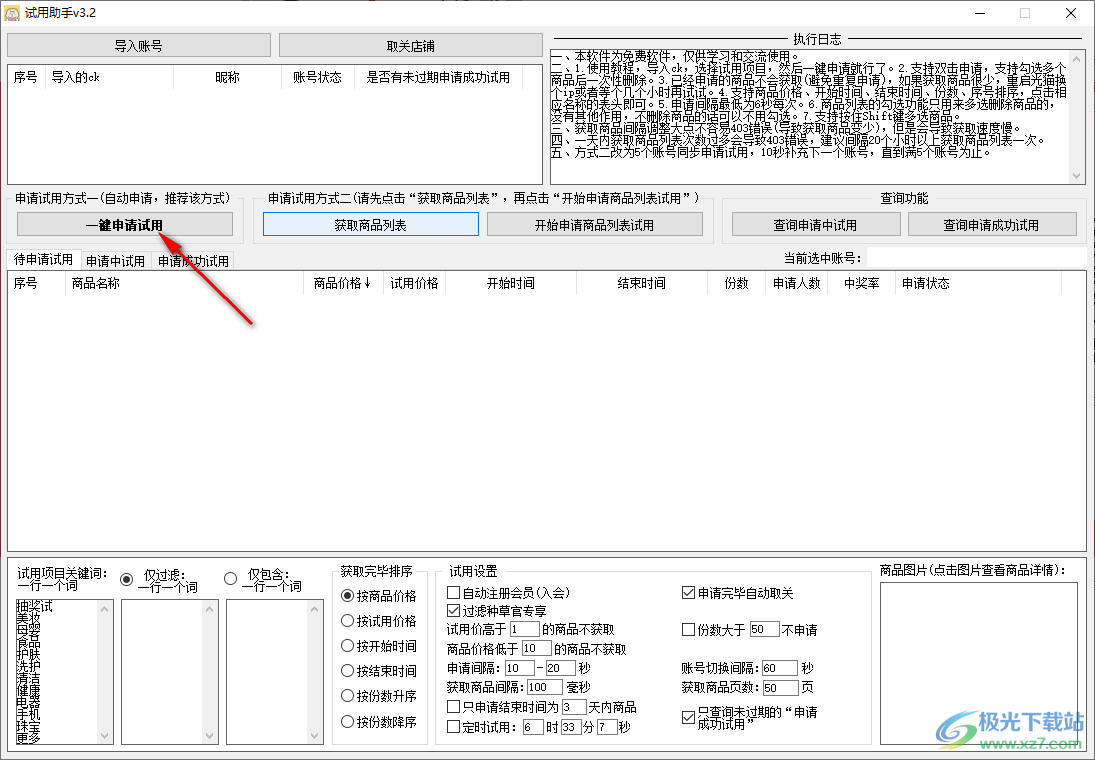The width and height of the screenshot is (1095, 760).
Task: Click 定时试用 hour field
Action: pyautogui.click(x=532, y=727)
